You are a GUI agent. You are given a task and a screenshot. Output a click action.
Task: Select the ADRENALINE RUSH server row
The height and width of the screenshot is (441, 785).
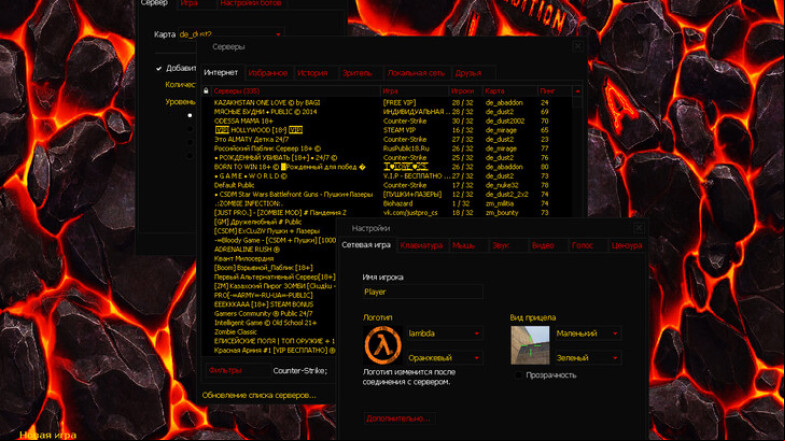tap(269, 249)
